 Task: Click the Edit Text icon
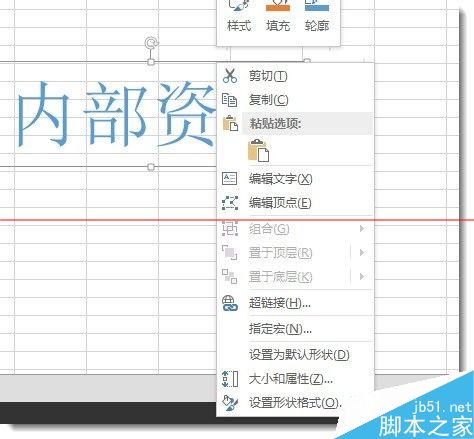(230, 179)
